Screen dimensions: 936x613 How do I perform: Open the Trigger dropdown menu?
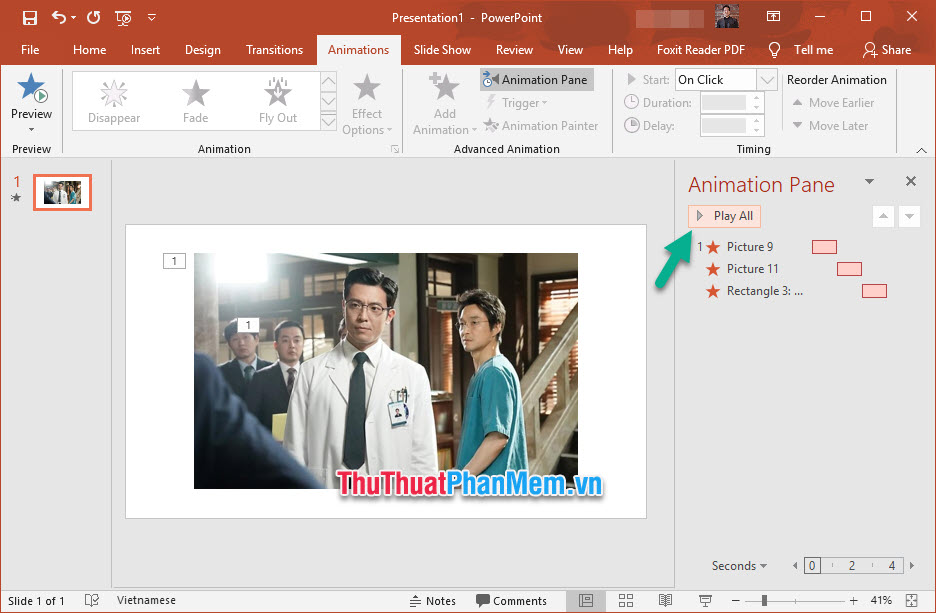pyautogui.click(x=517, y=102)
